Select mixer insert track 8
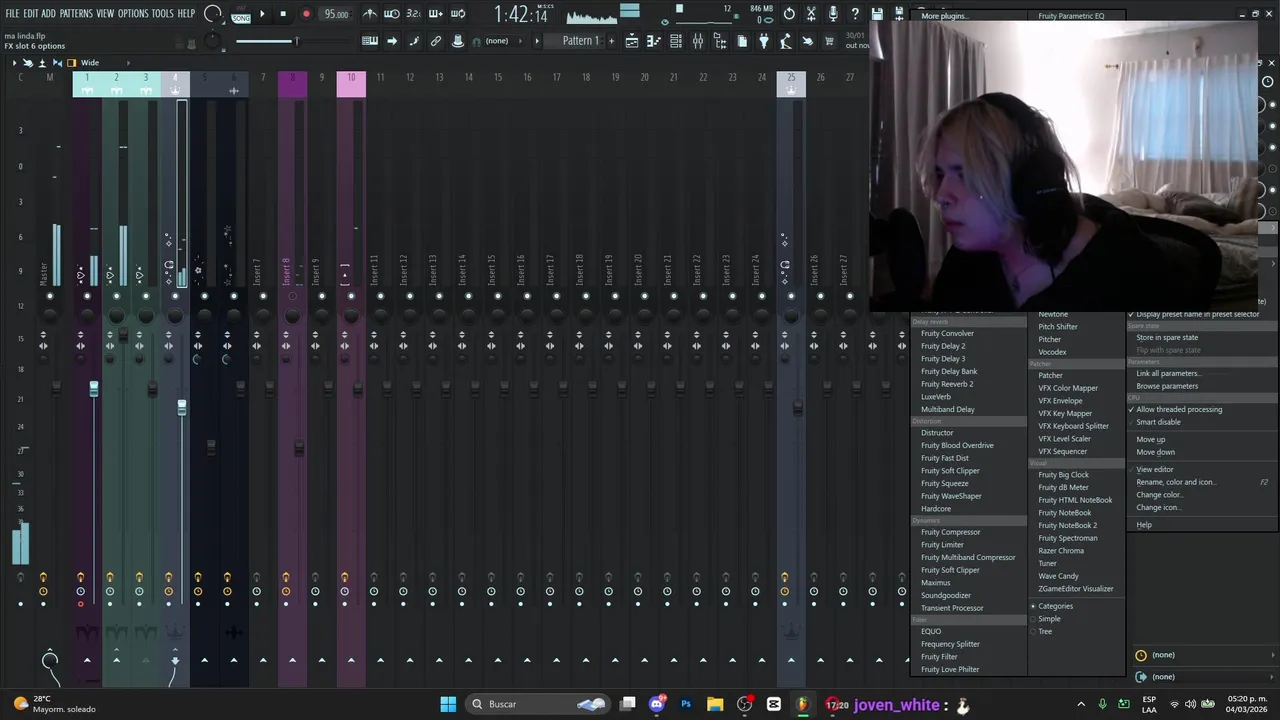 (x=292, y=84)
